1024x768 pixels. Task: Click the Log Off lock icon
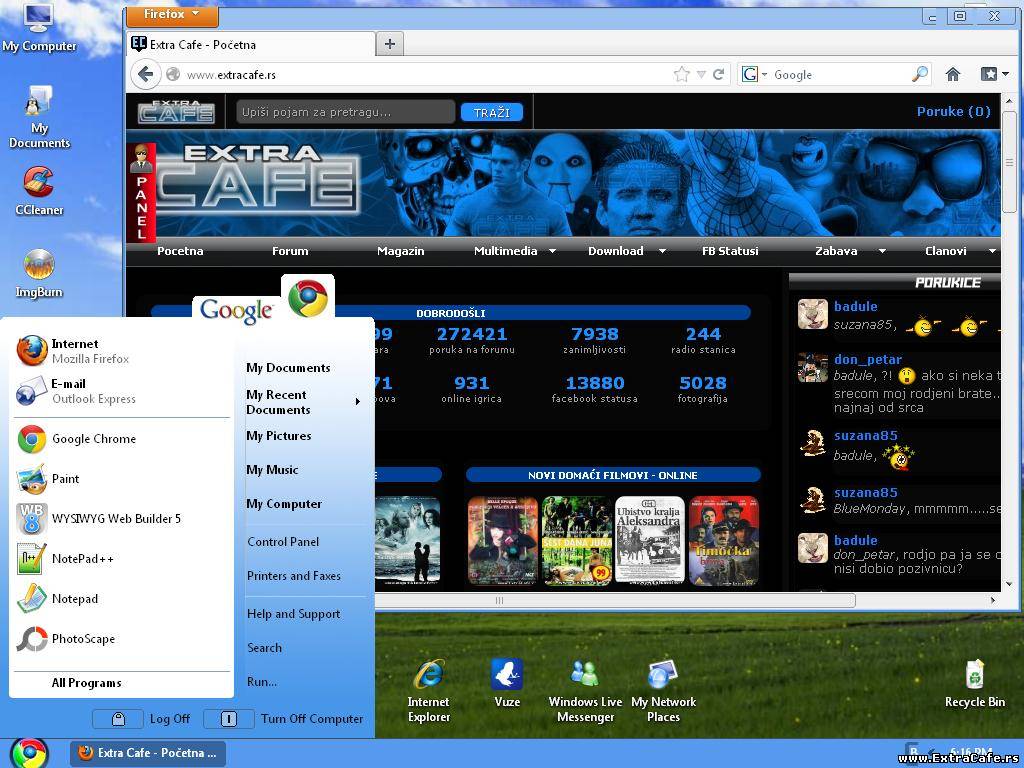point(118,719)
